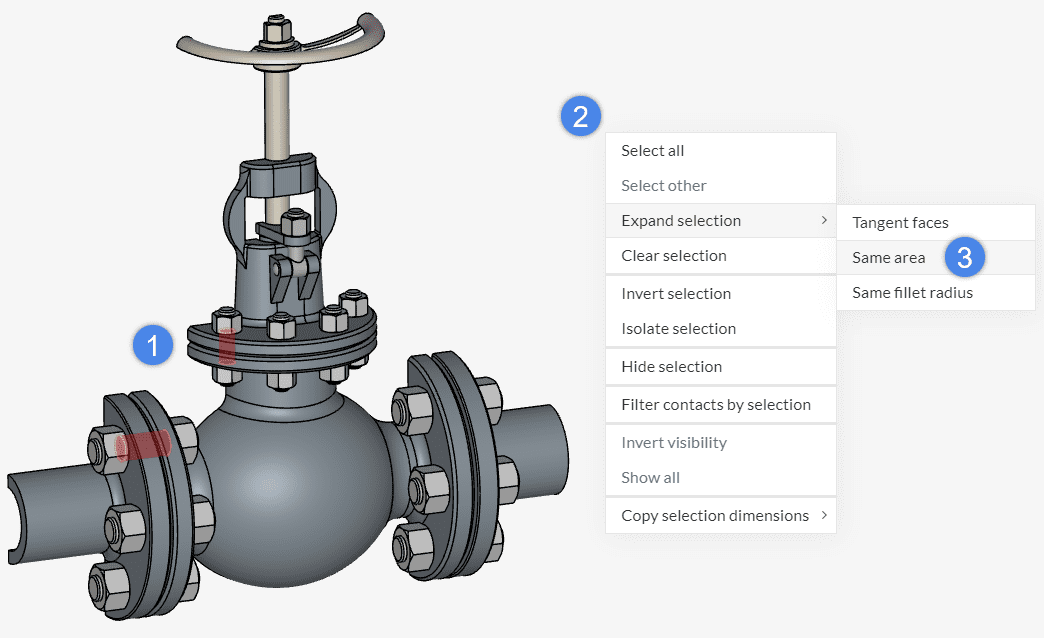Open 'Copy selection dimensions' submenu

coord(715,516)
